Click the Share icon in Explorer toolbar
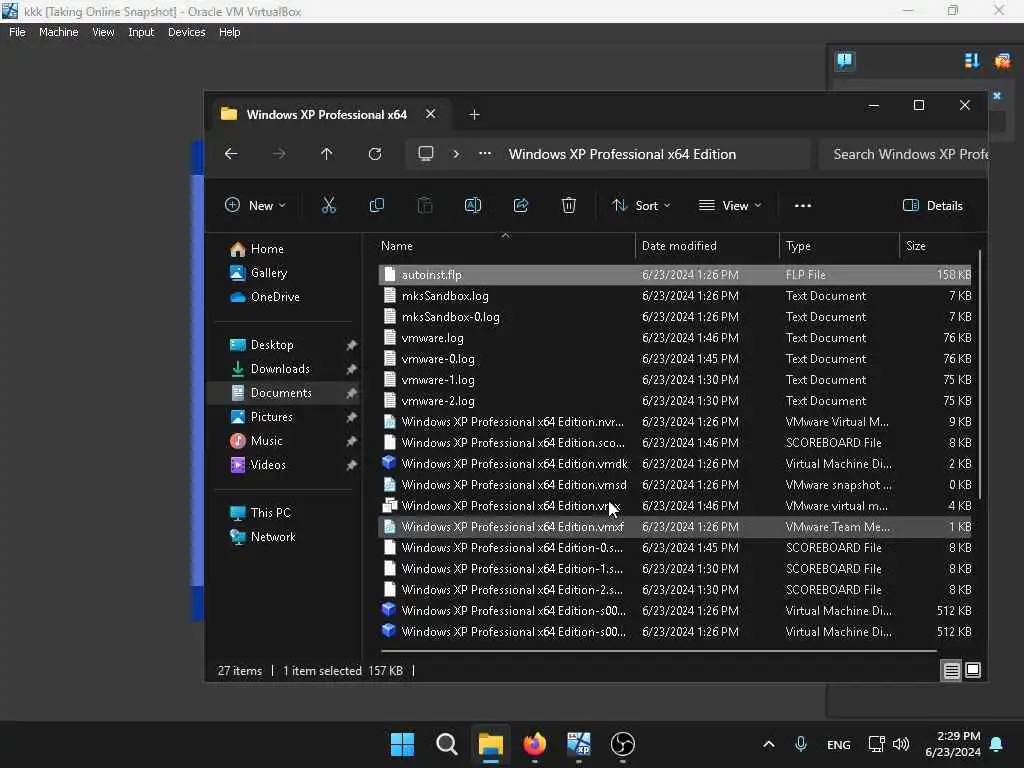The image size is (1024, 768). click(x=520, y=205)
